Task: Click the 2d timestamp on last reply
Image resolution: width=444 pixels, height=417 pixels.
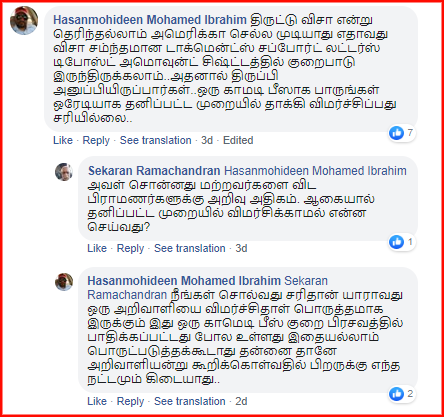Action: [241, 401]
